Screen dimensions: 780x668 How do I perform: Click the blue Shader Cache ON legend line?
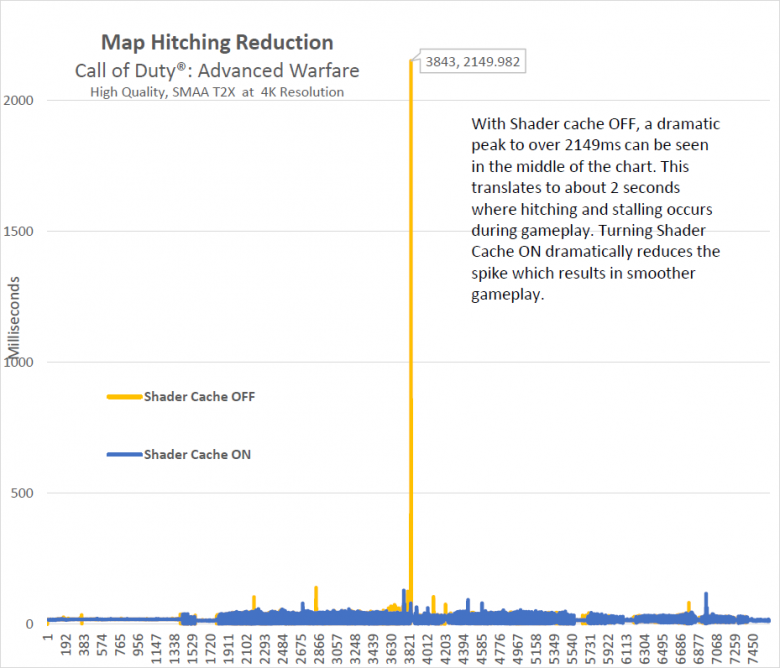click(124, 455)
